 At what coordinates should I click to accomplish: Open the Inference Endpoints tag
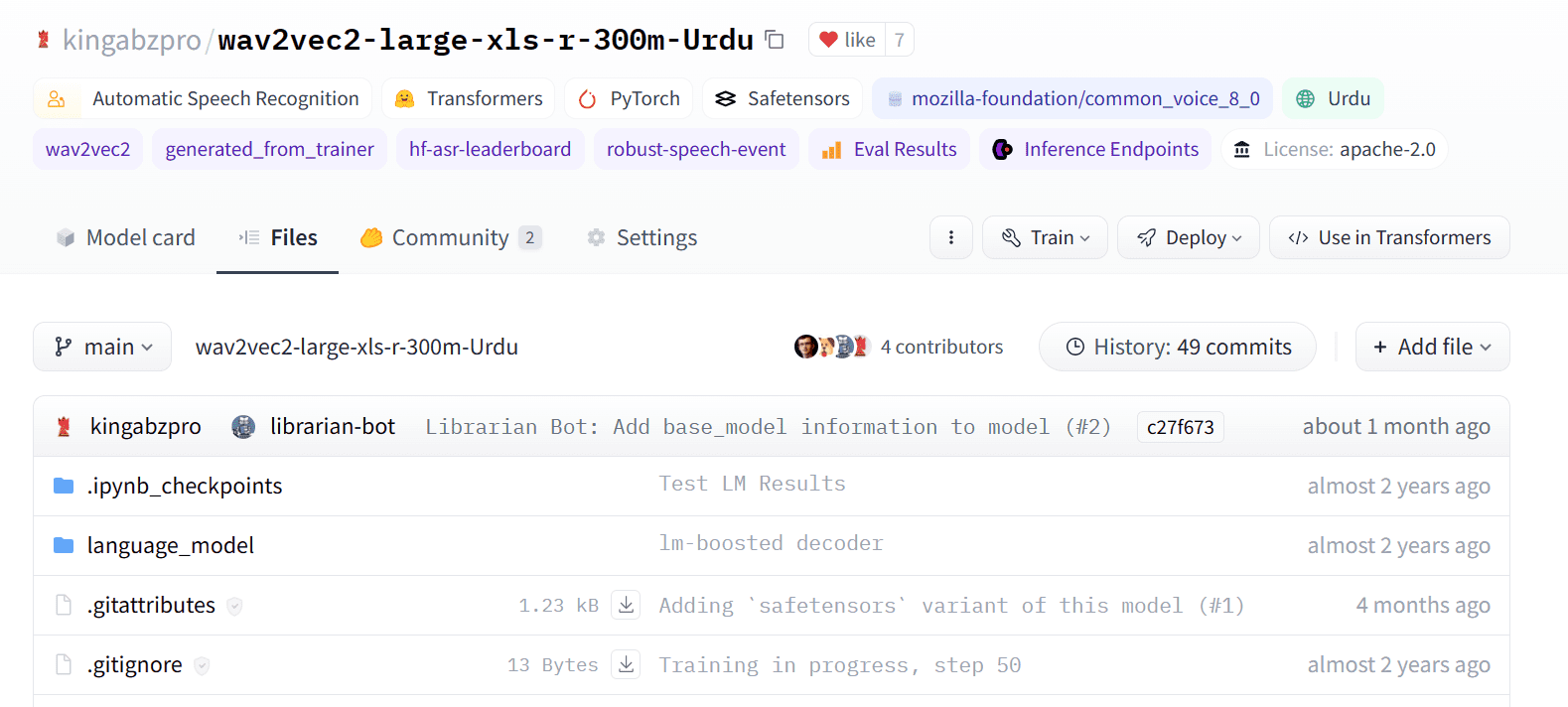tap(1095, 149)
